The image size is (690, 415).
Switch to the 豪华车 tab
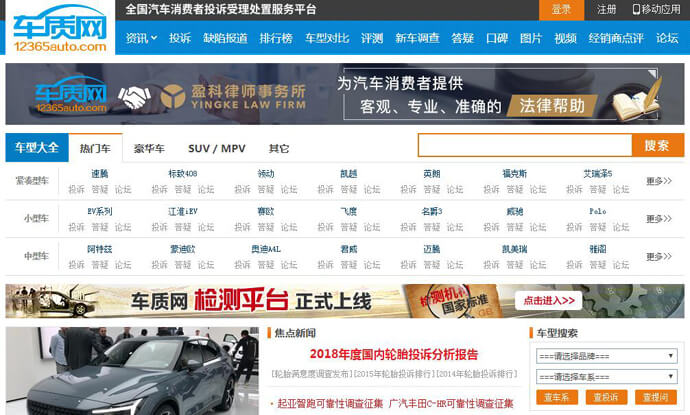(x=149, y=148)
